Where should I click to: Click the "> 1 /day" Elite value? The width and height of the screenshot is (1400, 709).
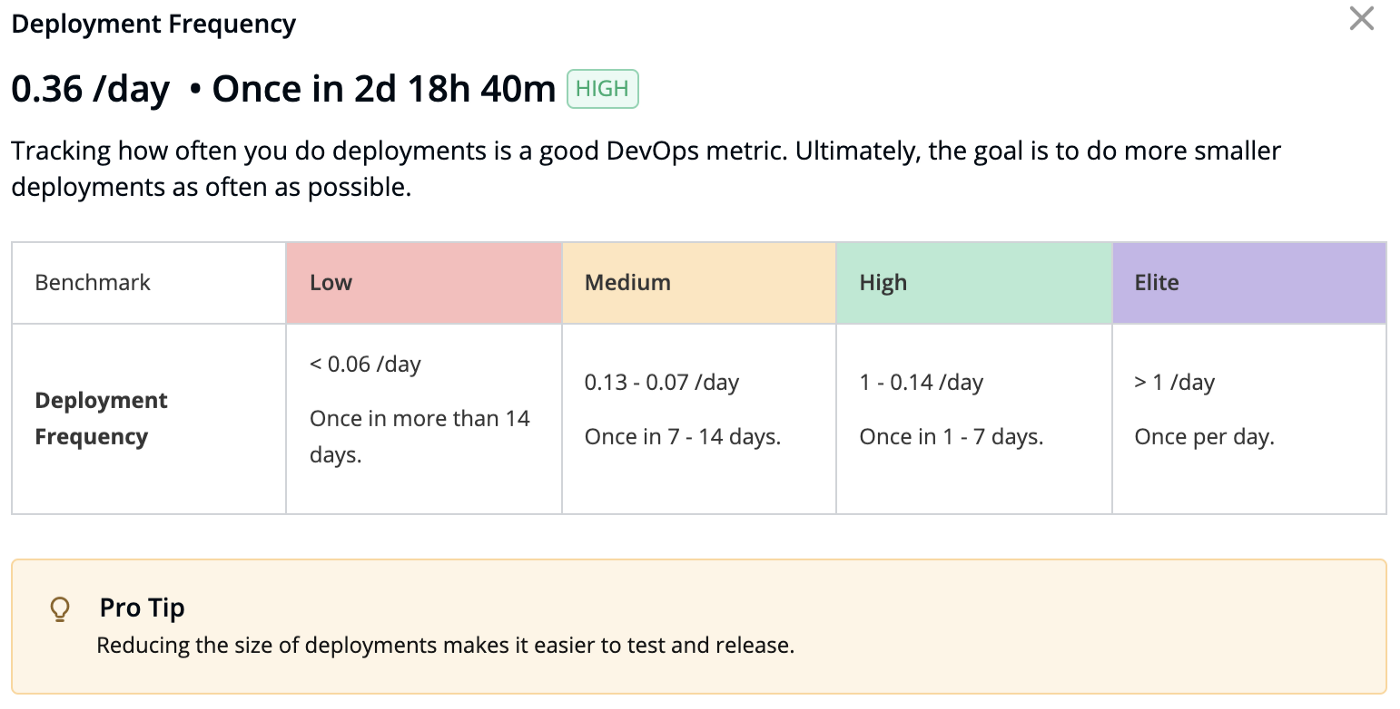click(x=1174, y=382)
